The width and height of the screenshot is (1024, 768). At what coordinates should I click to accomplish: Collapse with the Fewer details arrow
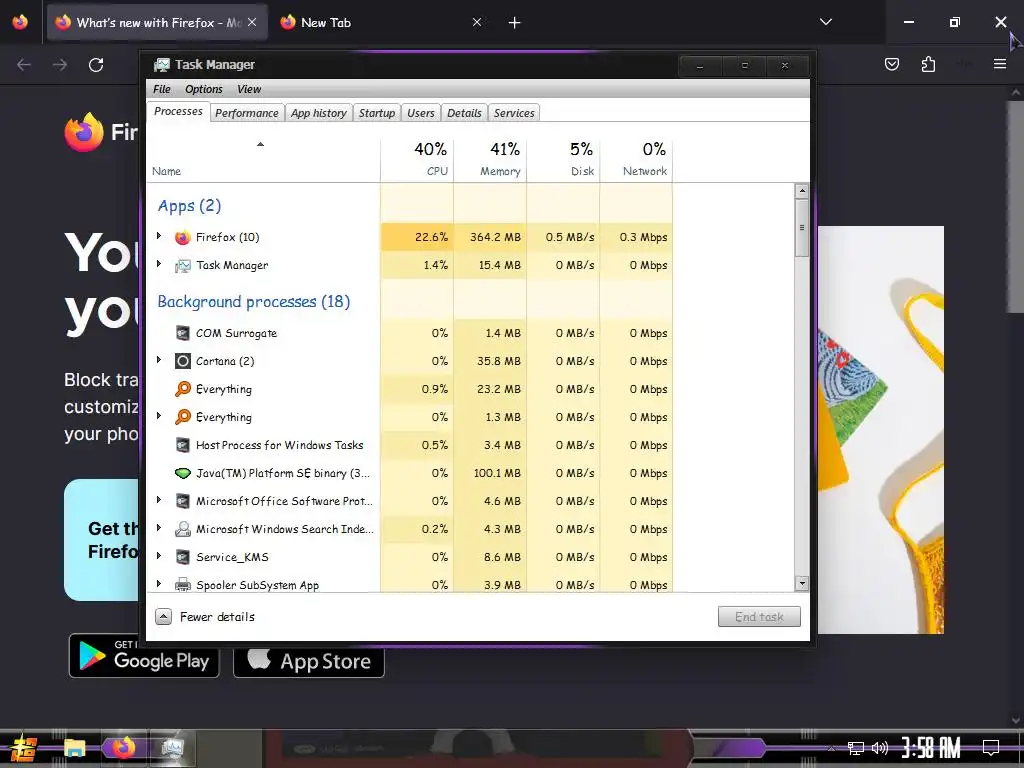coord(163,616)
